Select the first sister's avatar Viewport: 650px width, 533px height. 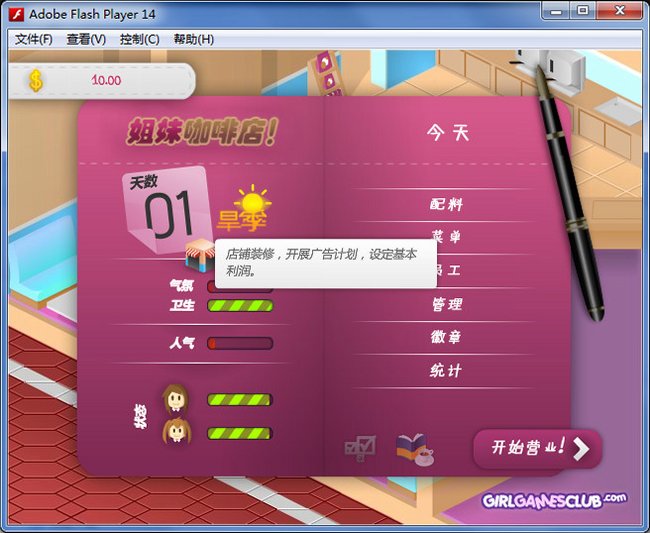click(x=175, y=399)
